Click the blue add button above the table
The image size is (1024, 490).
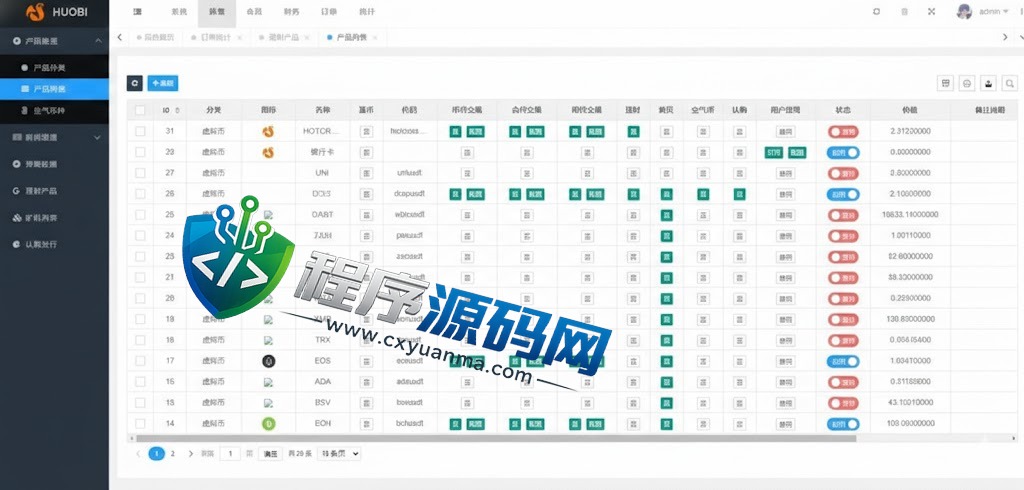click(x=163, y=83)
